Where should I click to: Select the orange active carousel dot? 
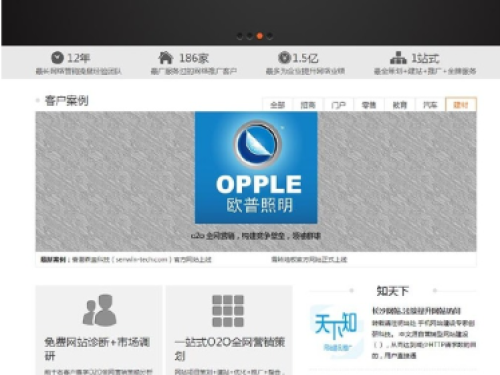(x=260, y=36)
